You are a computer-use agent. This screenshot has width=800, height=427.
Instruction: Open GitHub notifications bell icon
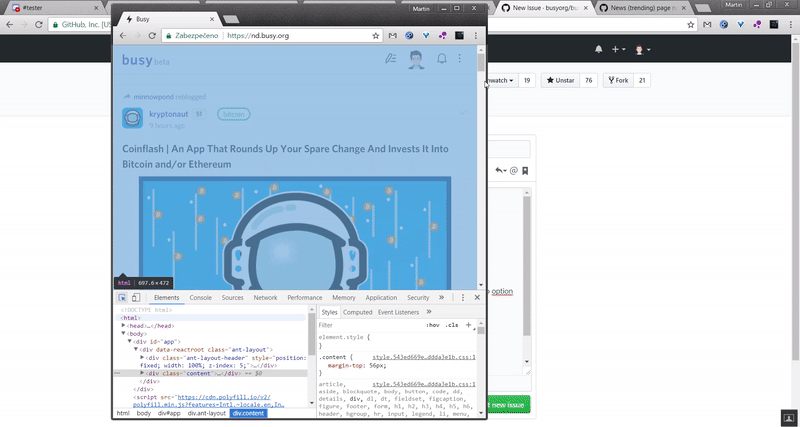[598, 49]
